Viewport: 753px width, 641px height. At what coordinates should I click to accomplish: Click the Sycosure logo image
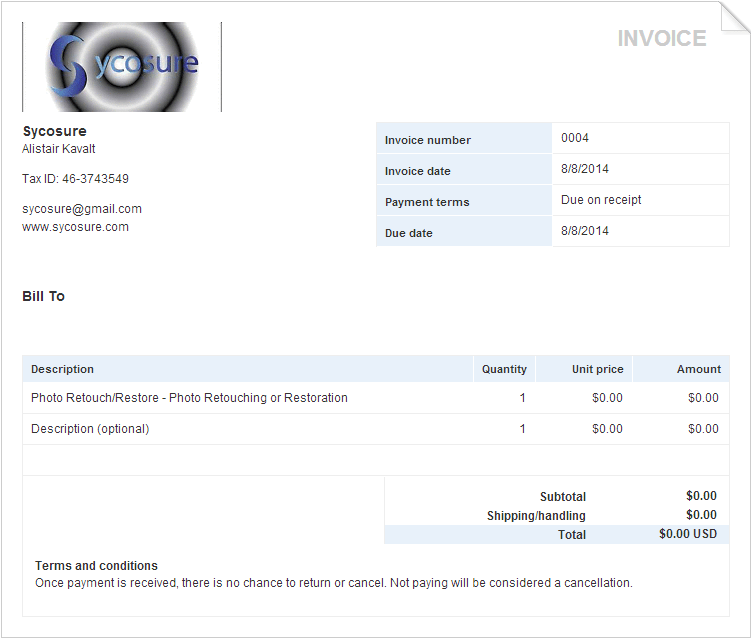coord(122,67)
